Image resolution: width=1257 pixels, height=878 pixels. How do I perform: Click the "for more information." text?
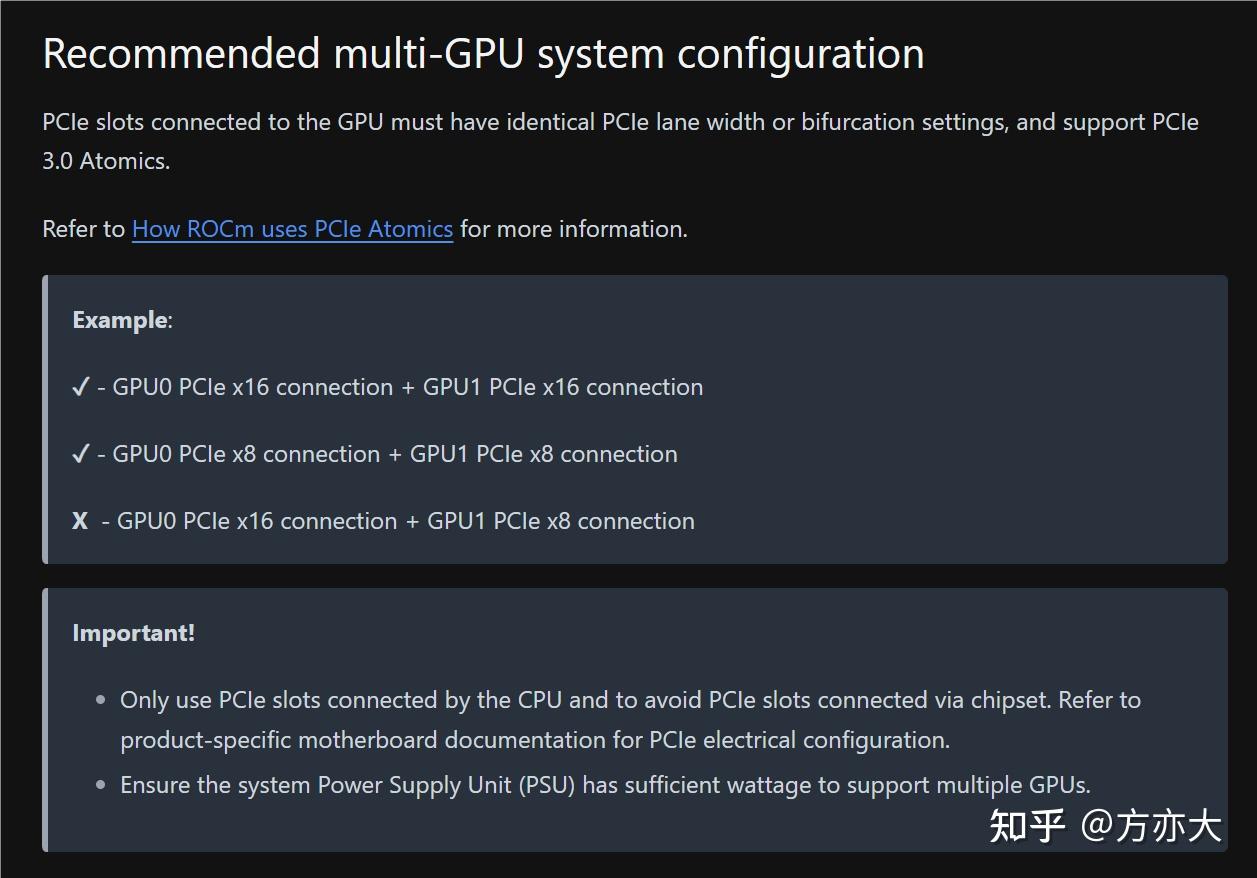point(574,229)
